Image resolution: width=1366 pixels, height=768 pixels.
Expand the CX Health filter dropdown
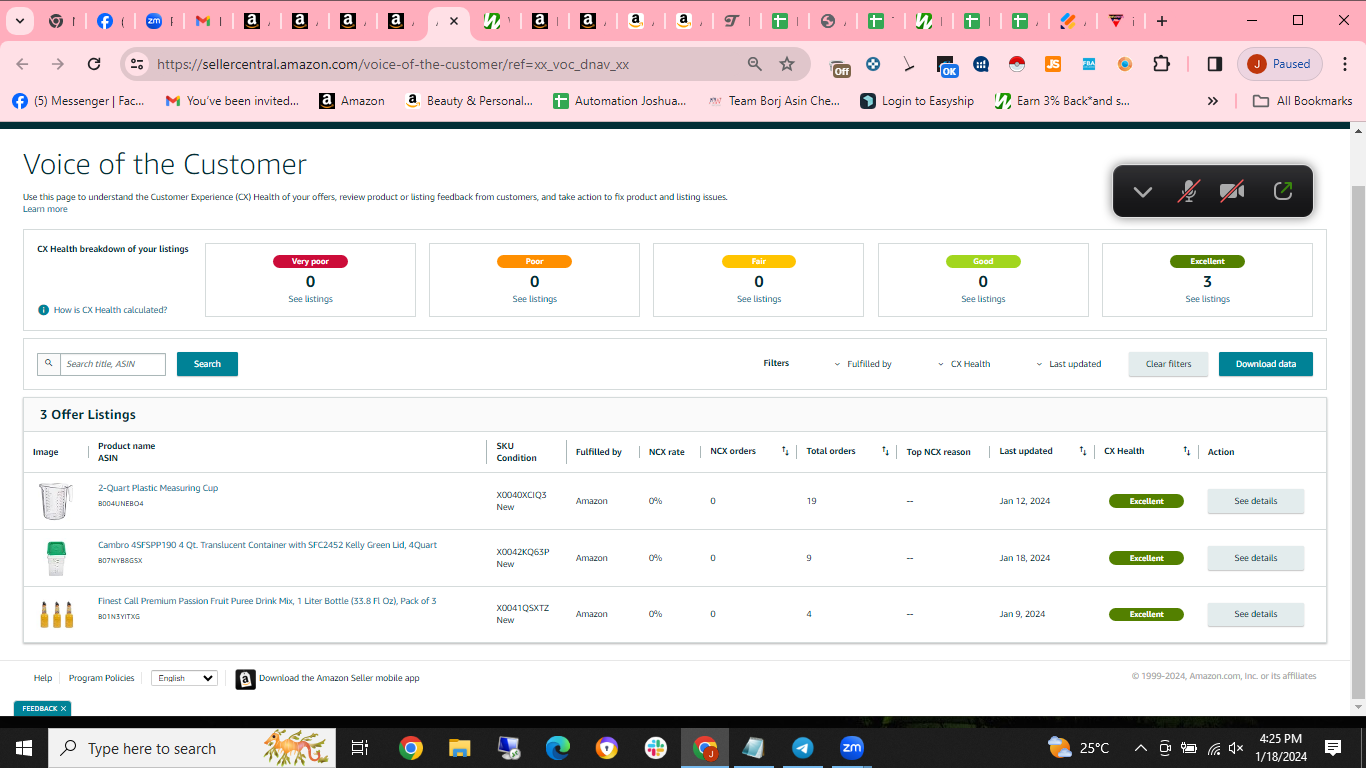tap(964, 364)
